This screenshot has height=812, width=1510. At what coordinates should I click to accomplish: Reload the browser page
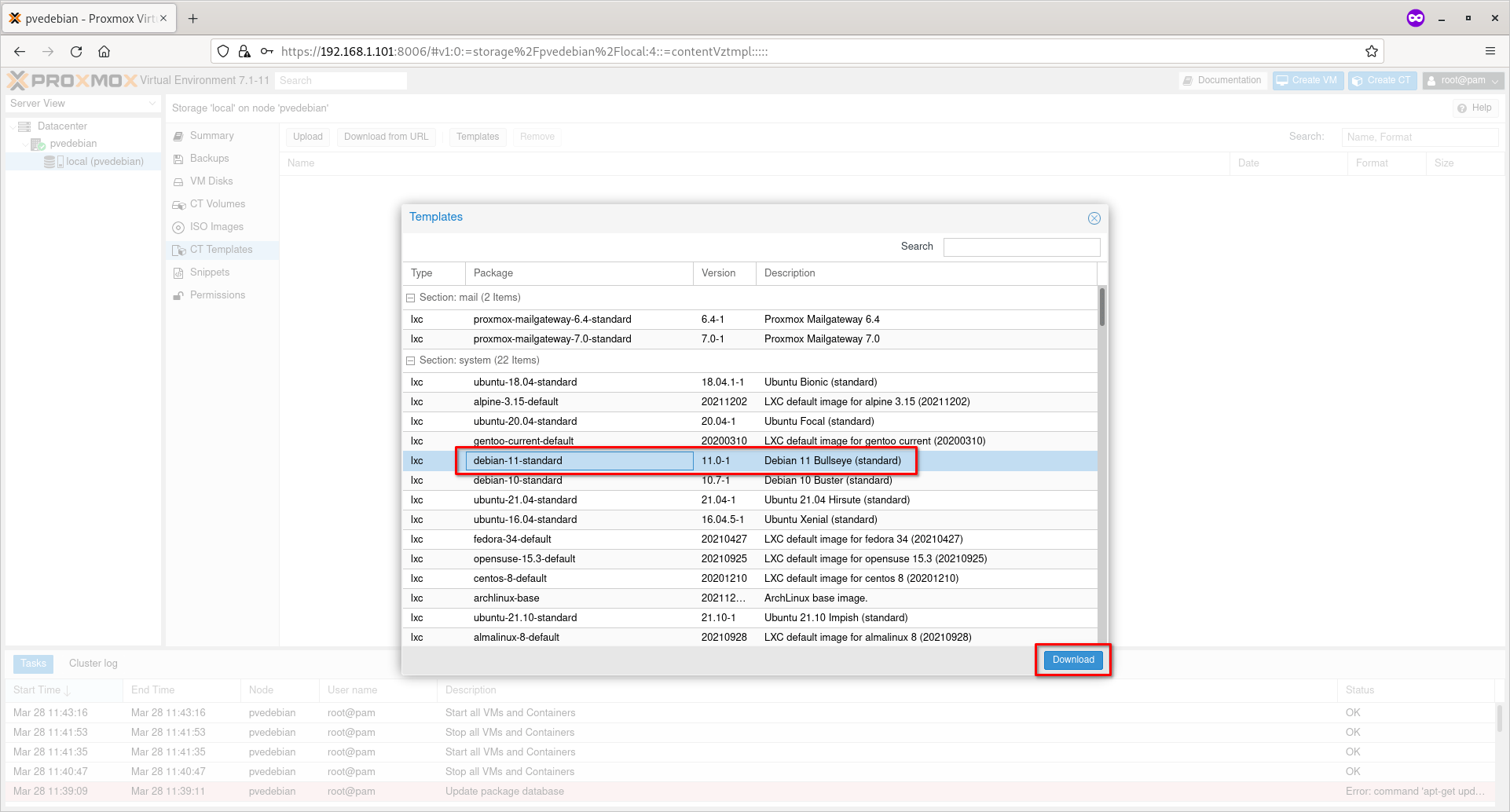point(76,52)
